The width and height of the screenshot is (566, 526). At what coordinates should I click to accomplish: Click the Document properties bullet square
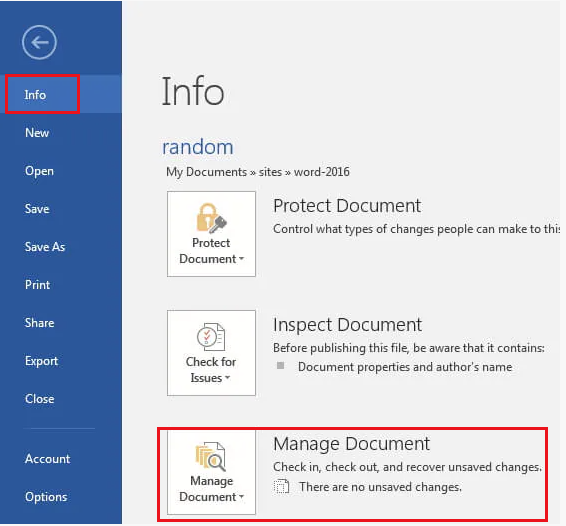[280, 366]
